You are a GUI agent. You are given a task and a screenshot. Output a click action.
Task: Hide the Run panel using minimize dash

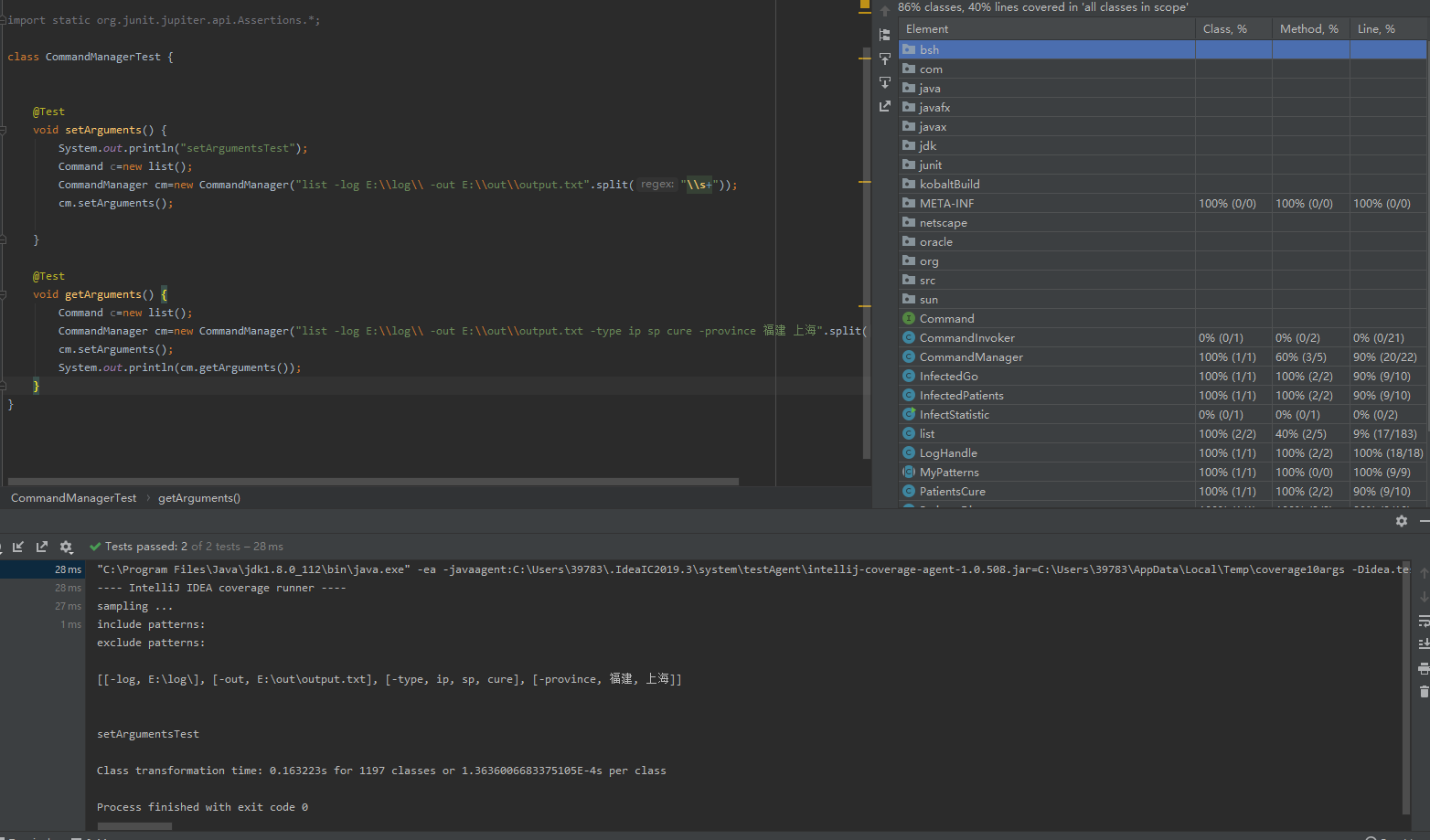(1424, 521)
